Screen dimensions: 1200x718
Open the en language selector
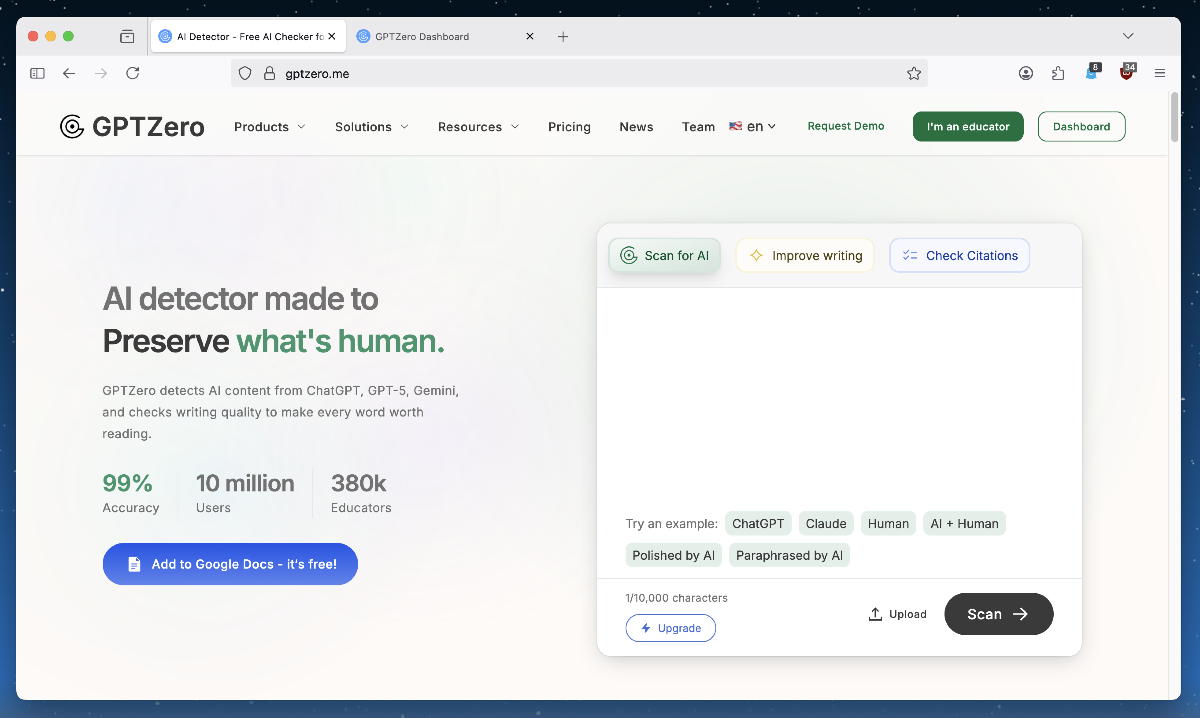tap(753, 126)
